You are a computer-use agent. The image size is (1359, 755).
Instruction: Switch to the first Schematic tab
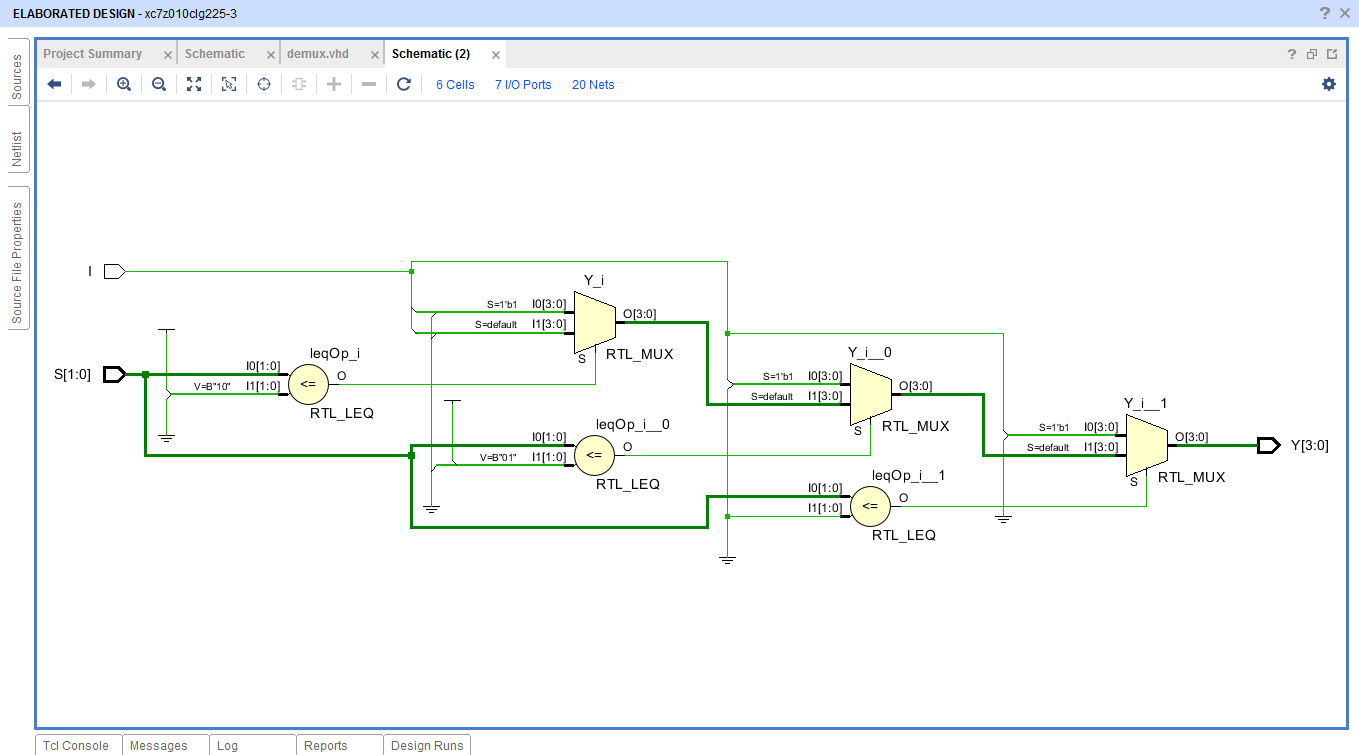click(215, 54)
